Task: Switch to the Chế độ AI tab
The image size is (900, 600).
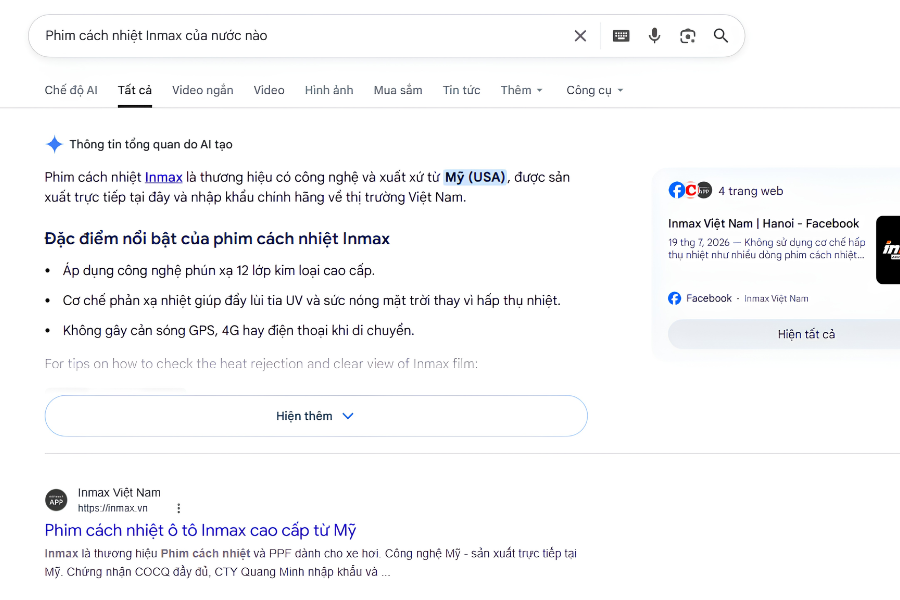Action: coord(71,90)
